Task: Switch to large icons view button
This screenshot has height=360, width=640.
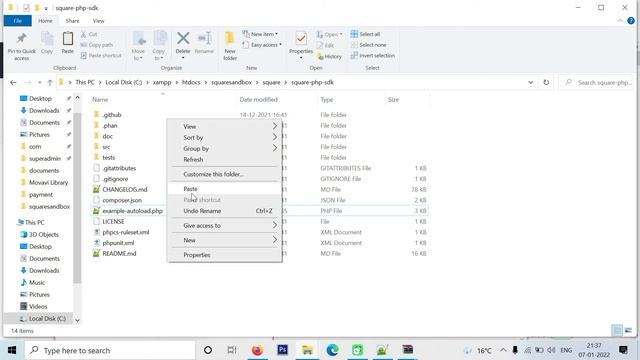Action: (628, 330)
